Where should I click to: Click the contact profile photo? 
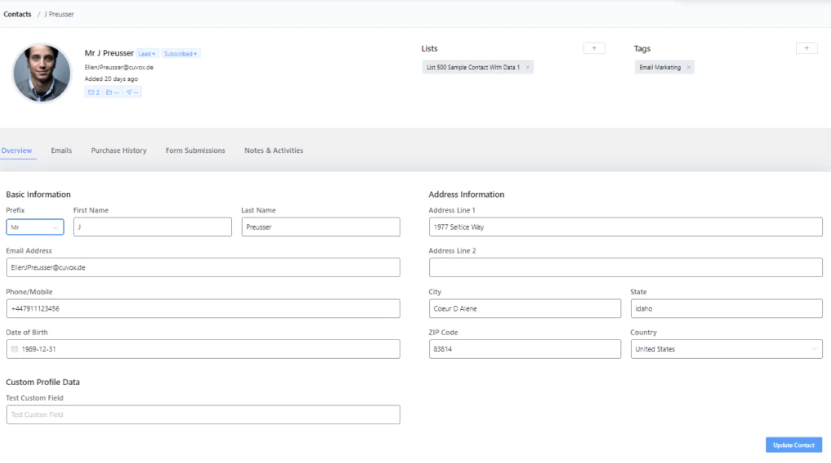[x=41, y=73]
